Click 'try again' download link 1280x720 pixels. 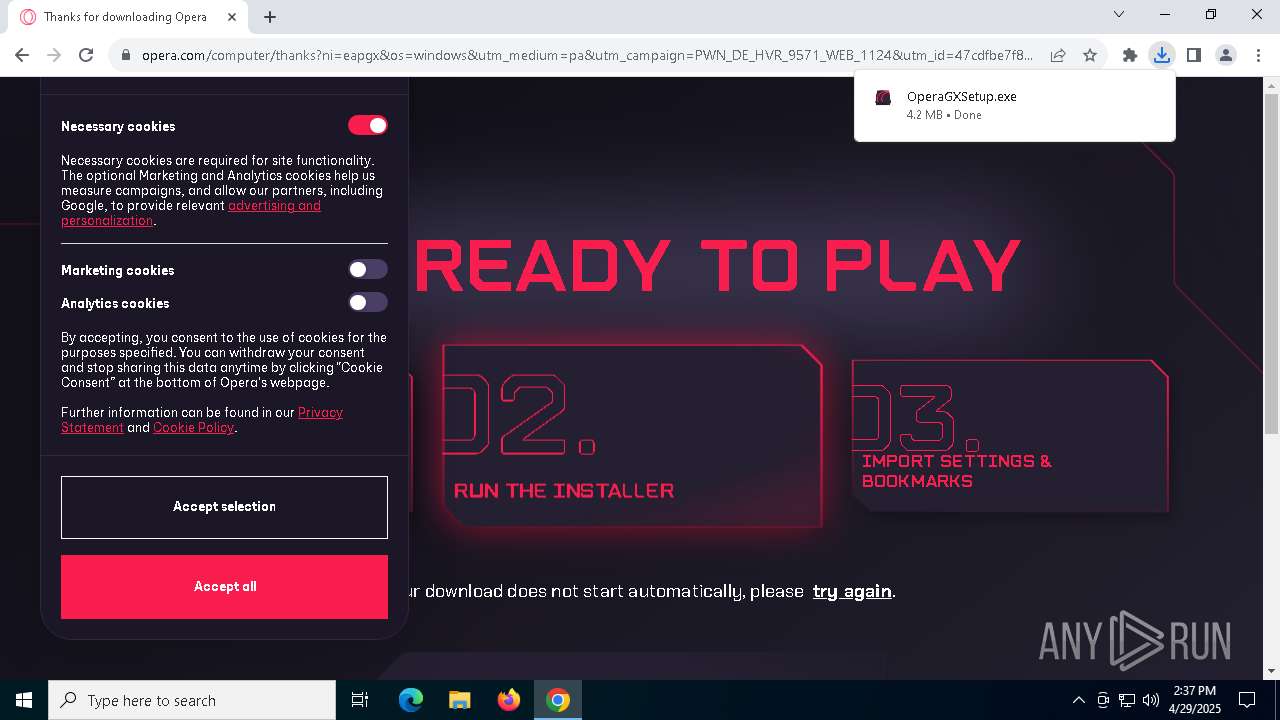click(852, 591)
